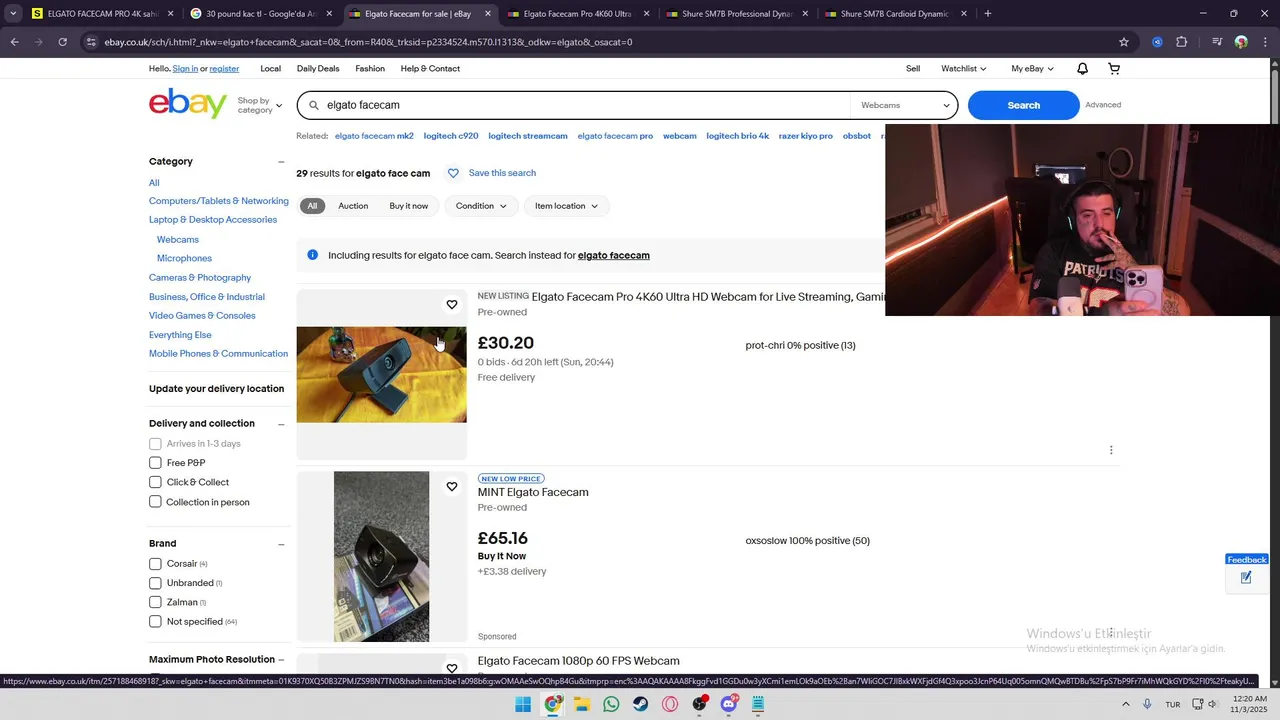Switch to Shure SM7B Professional Dynamic tab
The image size is (1280, 720).
click(x=736, y=14)
